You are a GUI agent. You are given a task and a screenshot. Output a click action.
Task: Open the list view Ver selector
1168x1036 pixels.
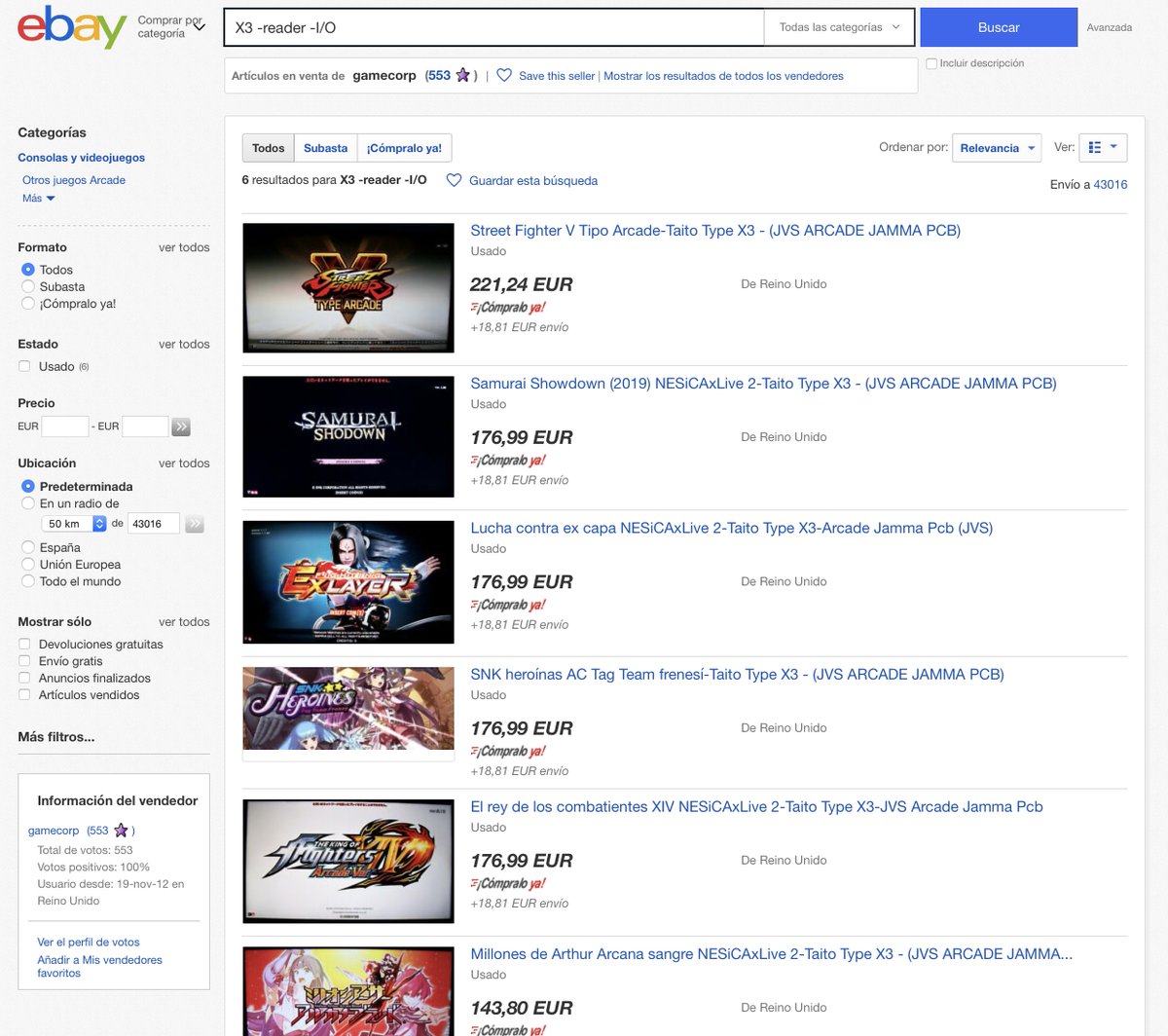pos(1103,148)
